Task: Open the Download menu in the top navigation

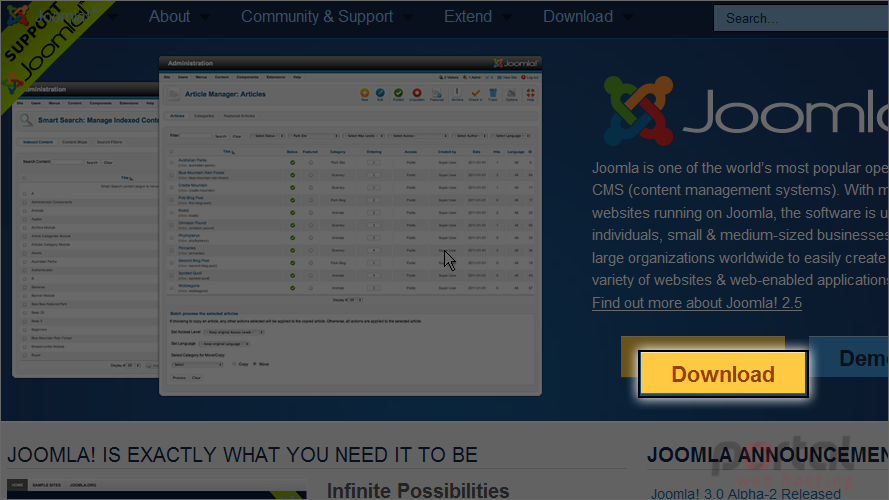Action: coord(587,17)
